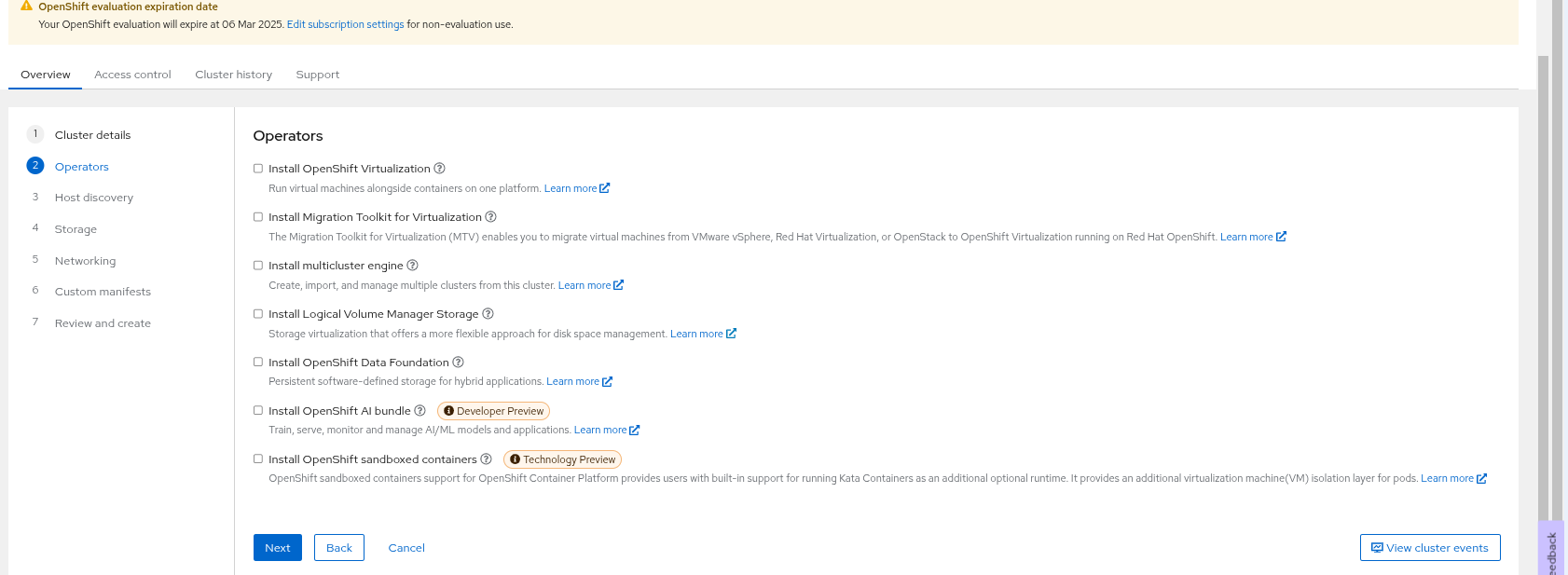Click help icon next to multicluster engine
Image resolution: width=1568 pixels, height=575 pixels.
(x=412, y=266)
